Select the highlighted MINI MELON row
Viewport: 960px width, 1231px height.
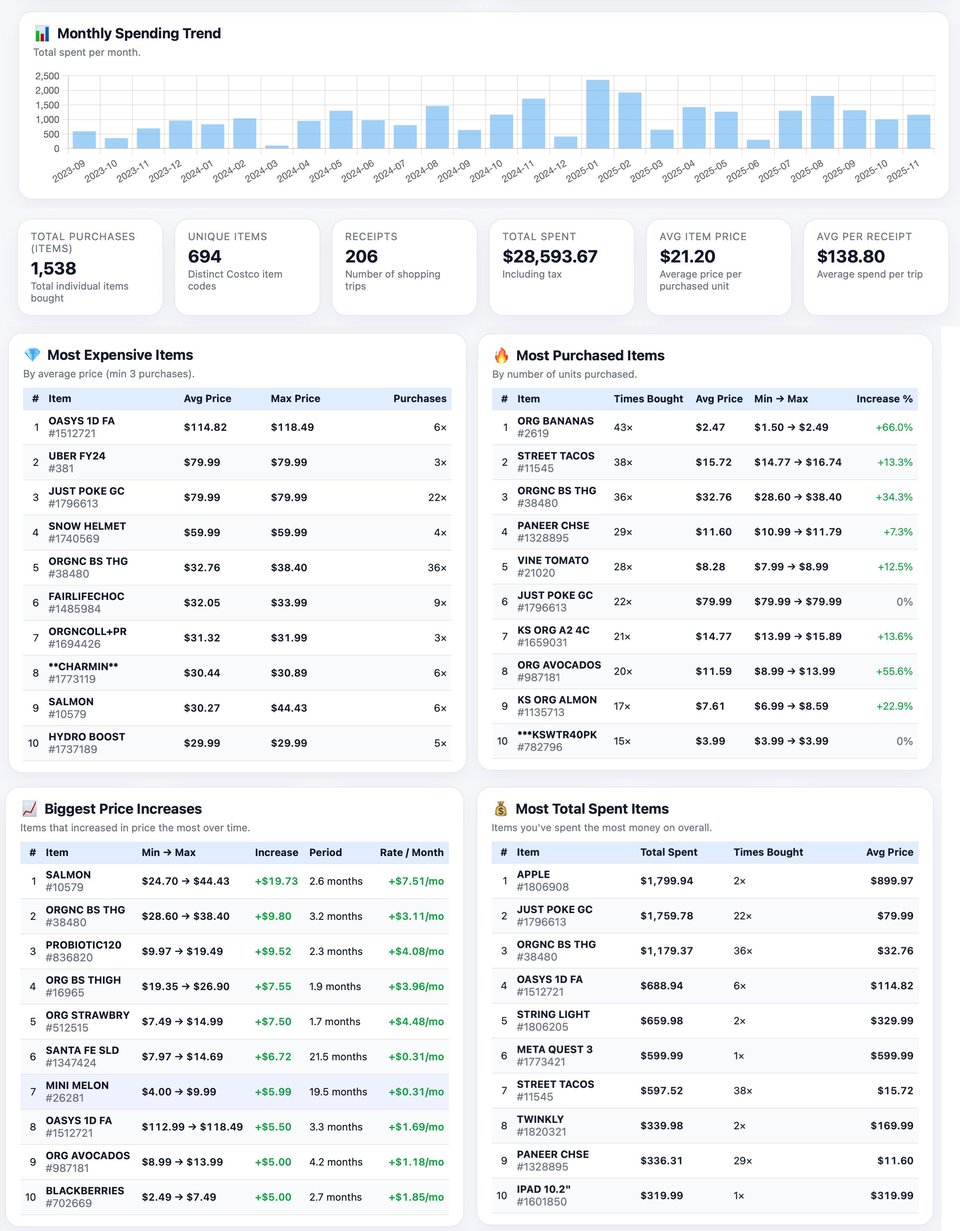pos(234,1092)
